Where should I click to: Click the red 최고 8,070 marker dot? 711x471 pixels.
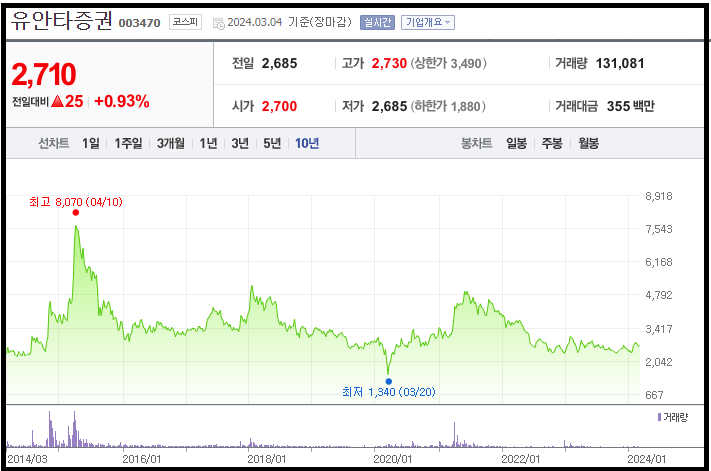click(76, 213)
